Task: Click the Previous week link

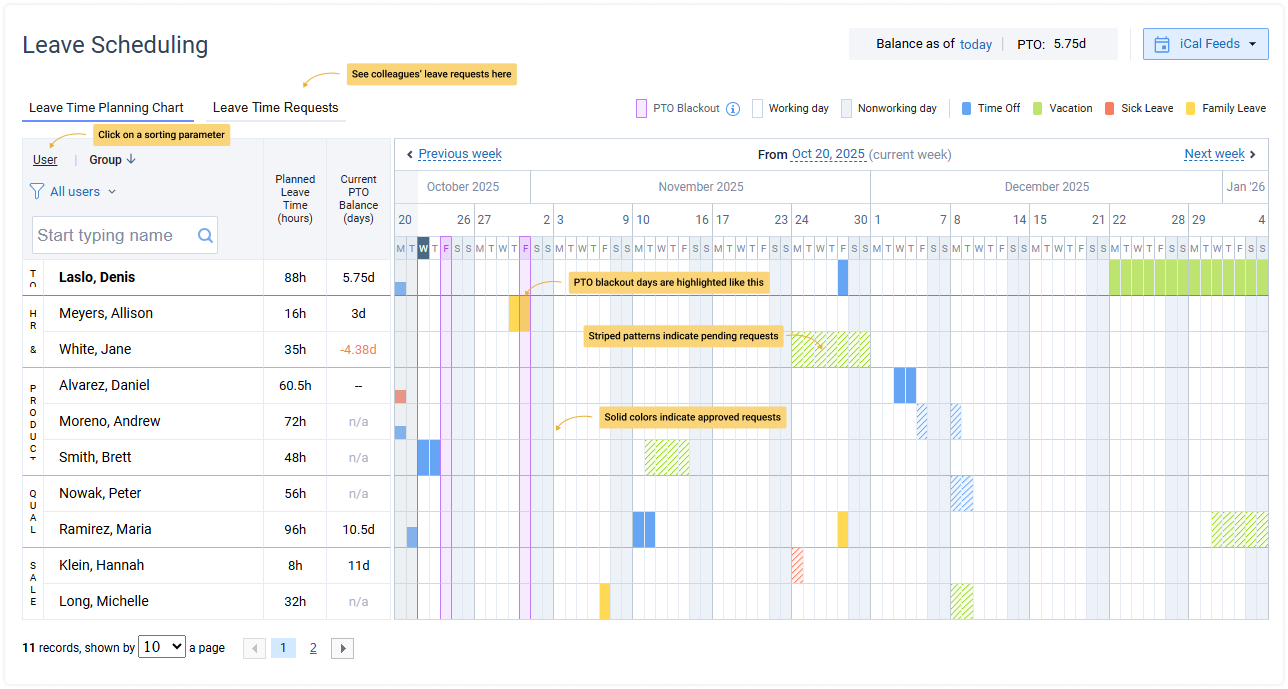Action: (x=460, y=154)
